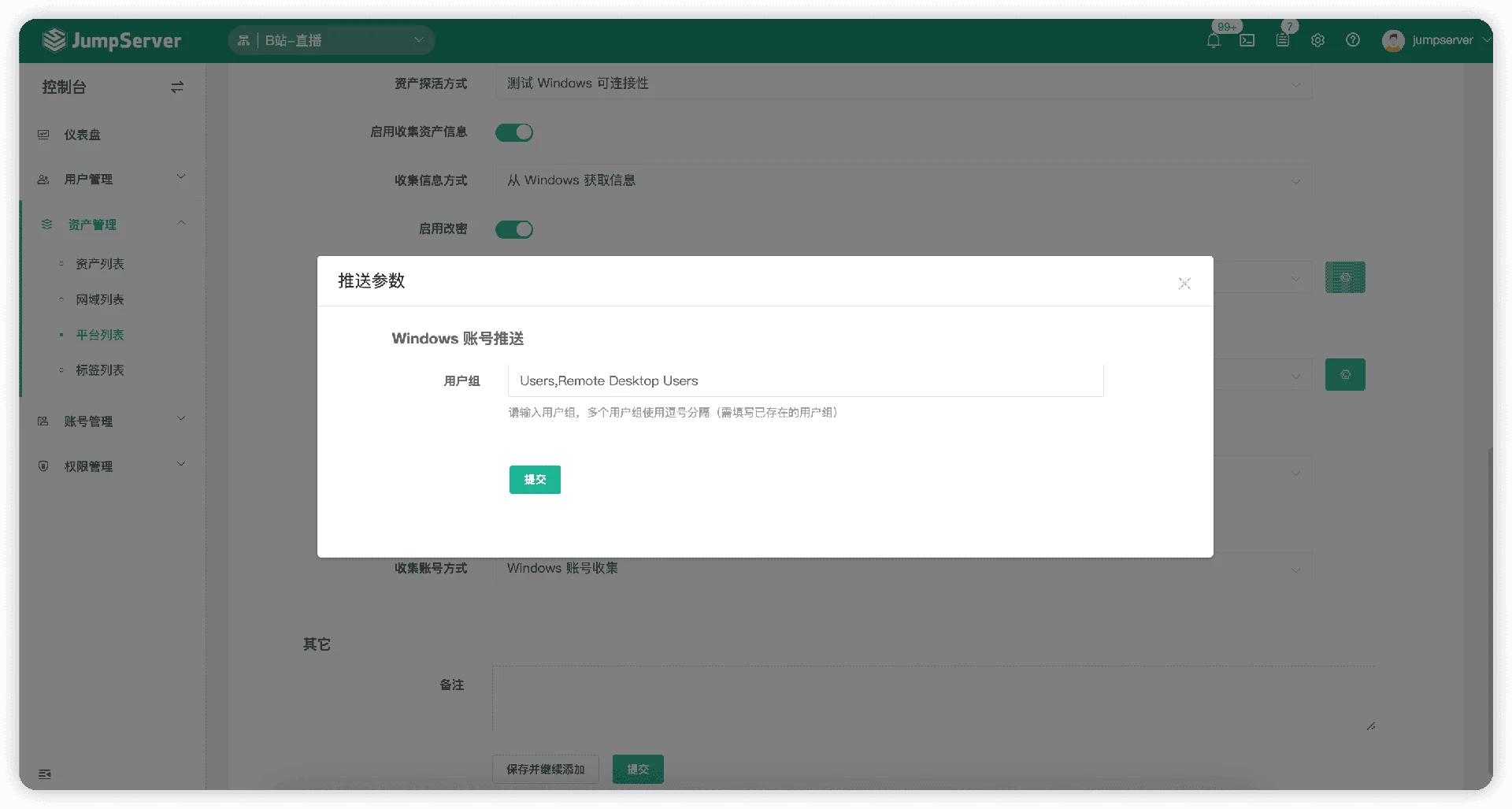
Task: Click the 控制台 sidebar title
Action: pyautogui.click(x=64, y=87)
